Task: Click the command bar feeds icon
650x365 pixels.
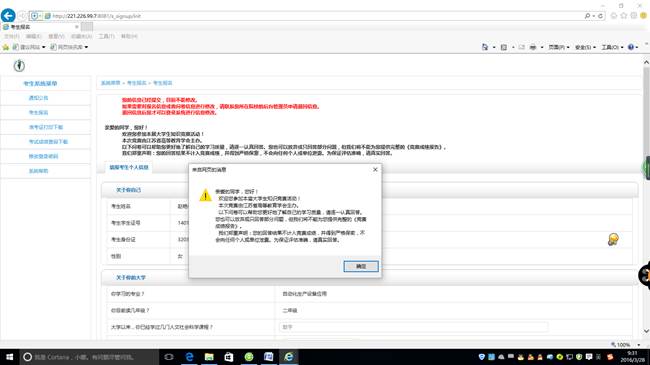Action: coord(504,47)
